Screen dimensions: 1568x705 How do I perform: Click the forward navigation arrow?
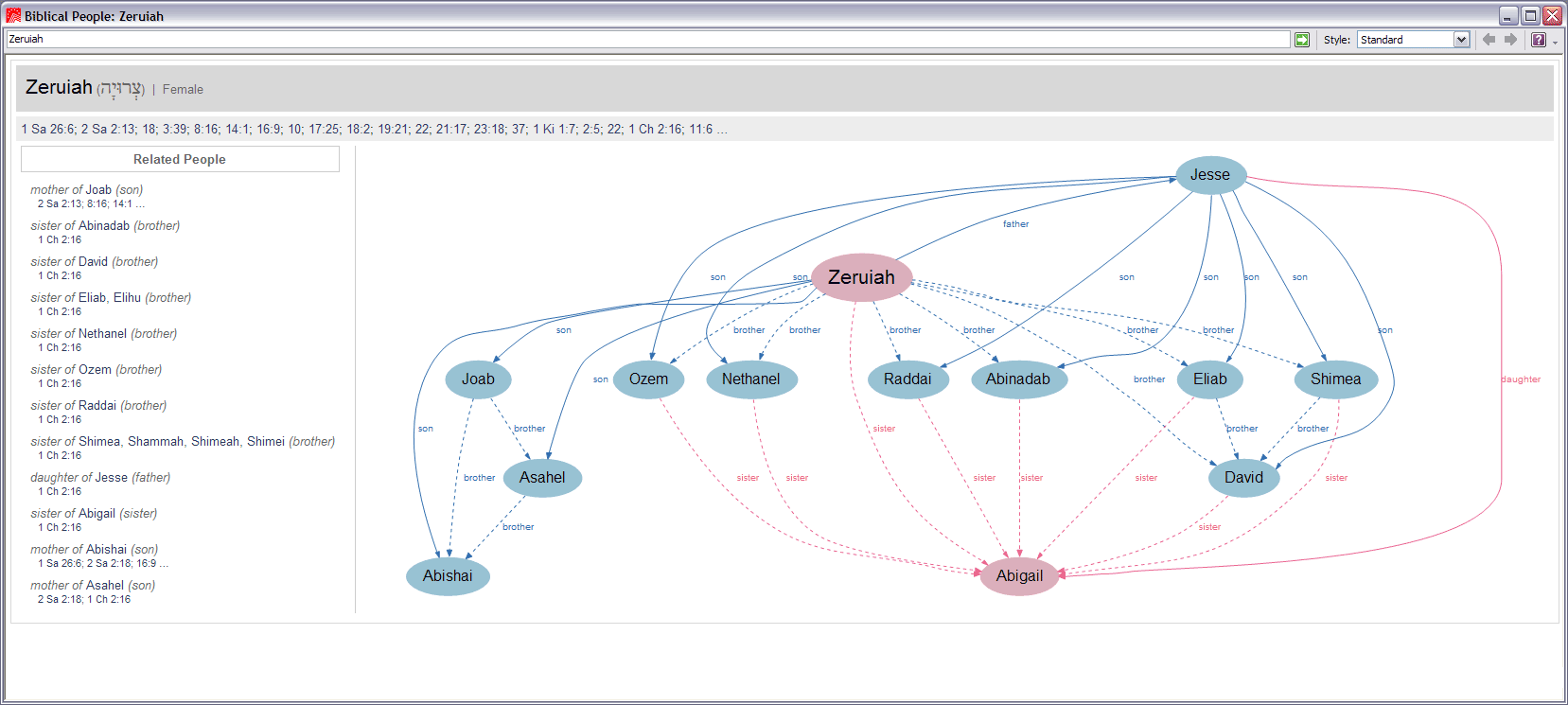pyautogui.click(x=1510, y=40)
